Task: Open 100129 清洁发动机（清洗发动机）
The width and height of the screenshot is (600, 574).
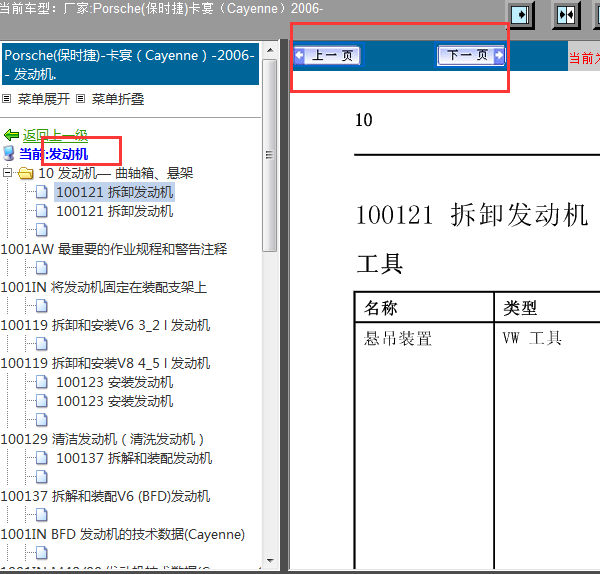Action: tap(102, 439)
